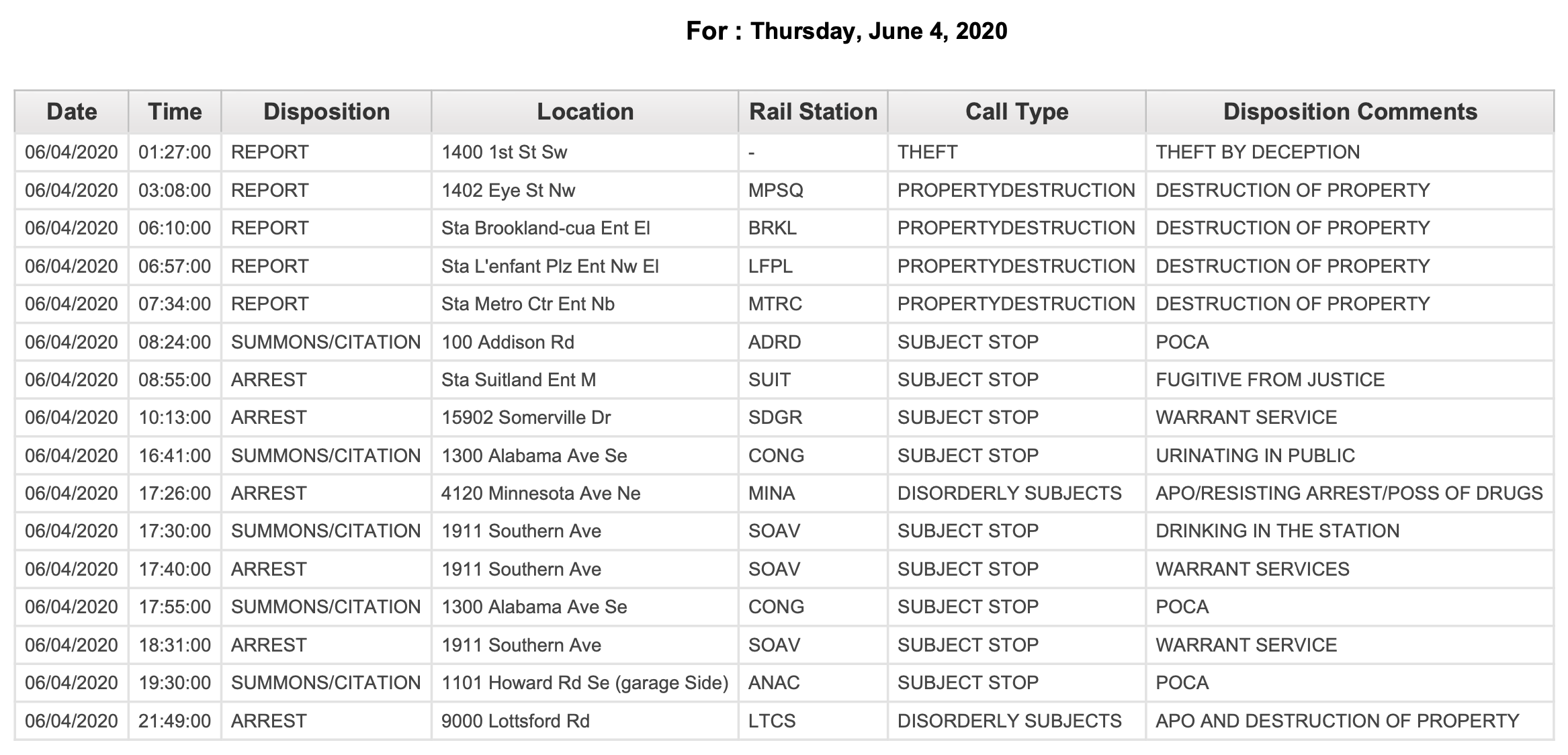Select the DRINKING IN THE STATION comment
This screenshot has width=1568, height=755.
tap(1278, 531)
